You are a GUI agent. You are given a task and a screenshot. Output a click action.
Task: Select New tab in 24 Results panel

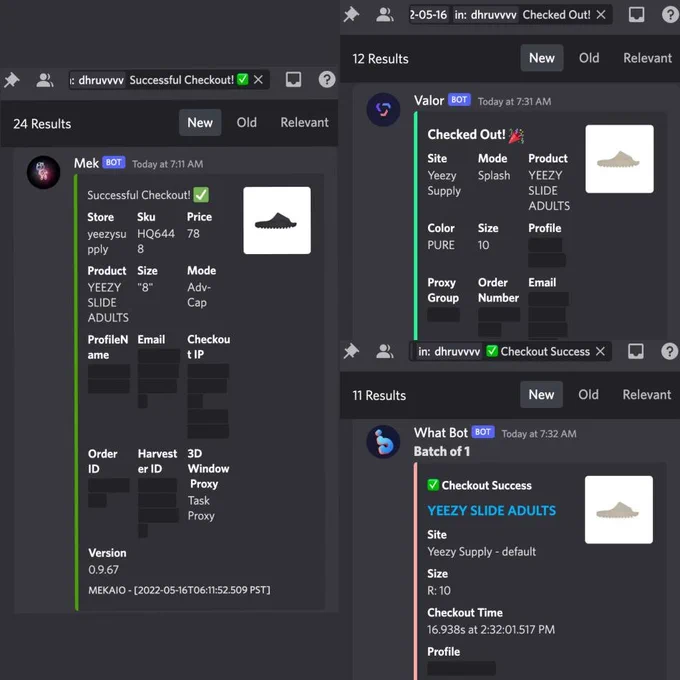click(200, 123)
